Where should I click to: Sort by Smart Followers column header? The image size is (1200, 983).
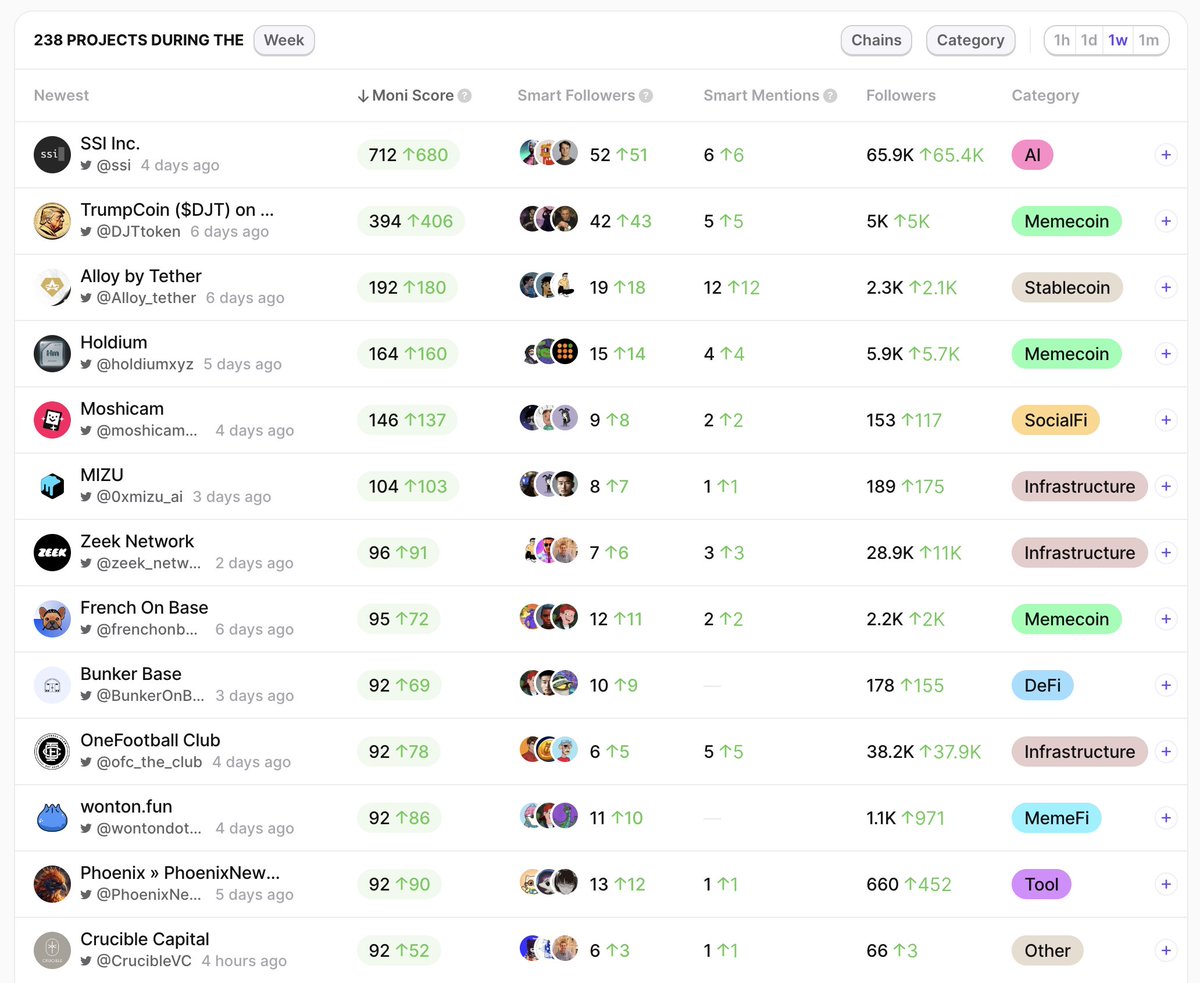tap(576, 96)
